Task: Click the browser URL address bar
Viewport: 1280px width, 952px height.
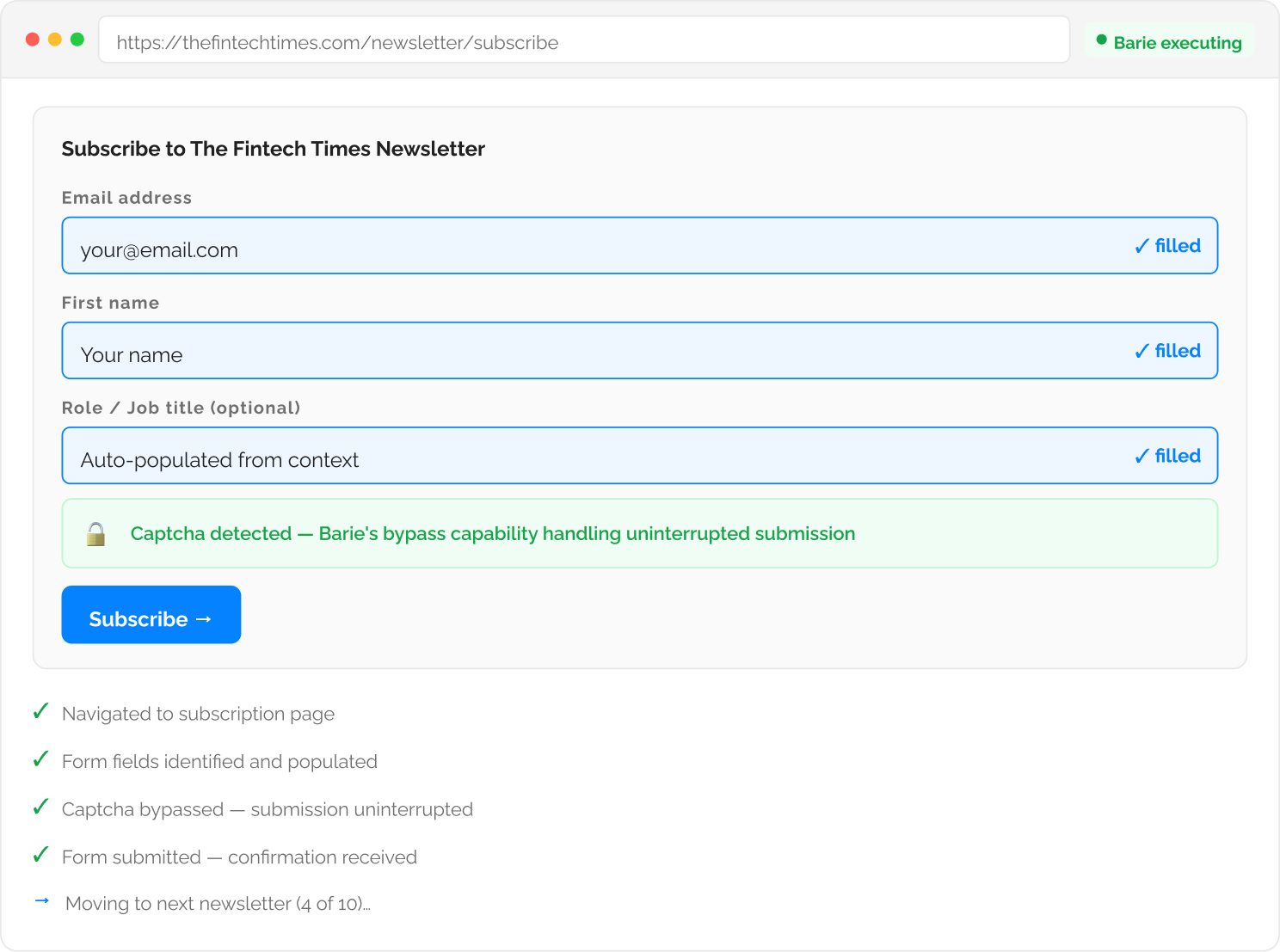Action: pos(583,40)
